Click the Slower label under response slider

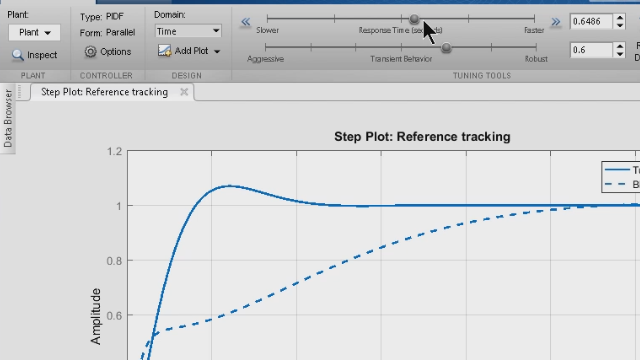pyautogui.click(x=267, y=30)
